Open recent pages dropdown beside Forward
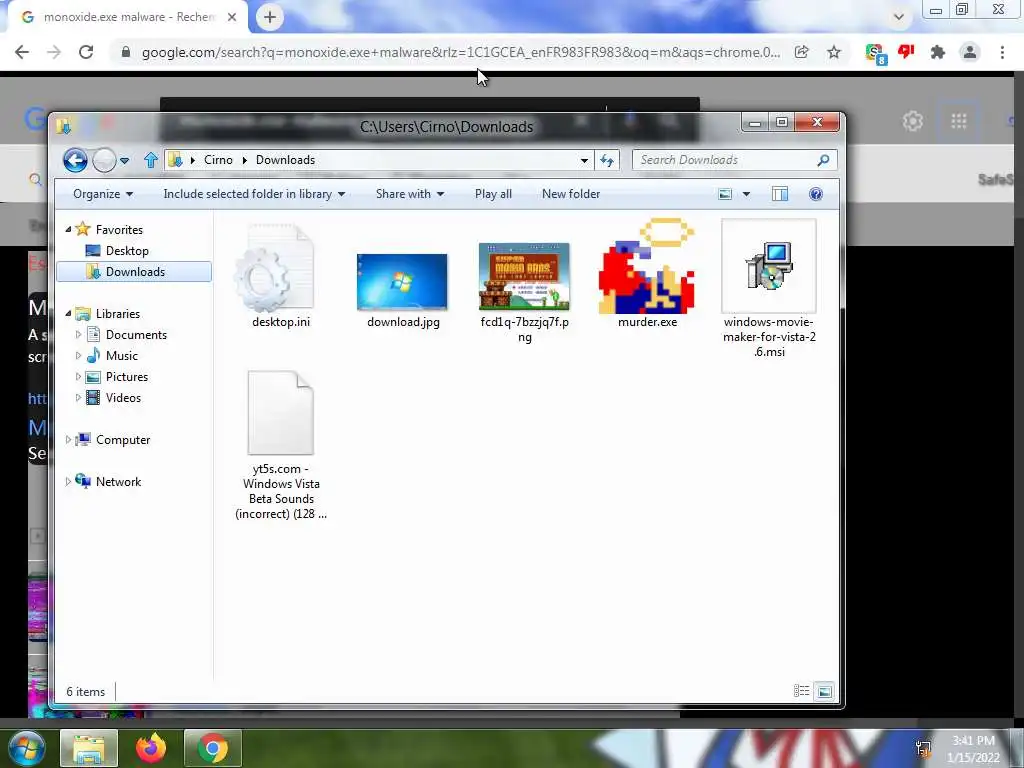 [x=124, y=161]
